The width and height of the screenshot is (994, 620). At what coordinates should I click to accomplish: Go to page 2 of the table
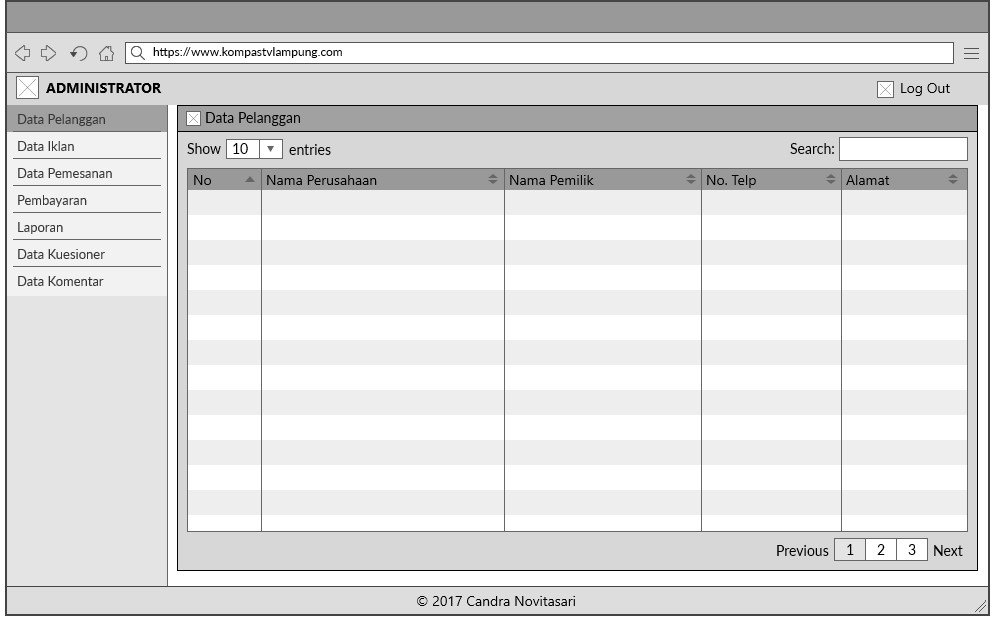(880, 550)
